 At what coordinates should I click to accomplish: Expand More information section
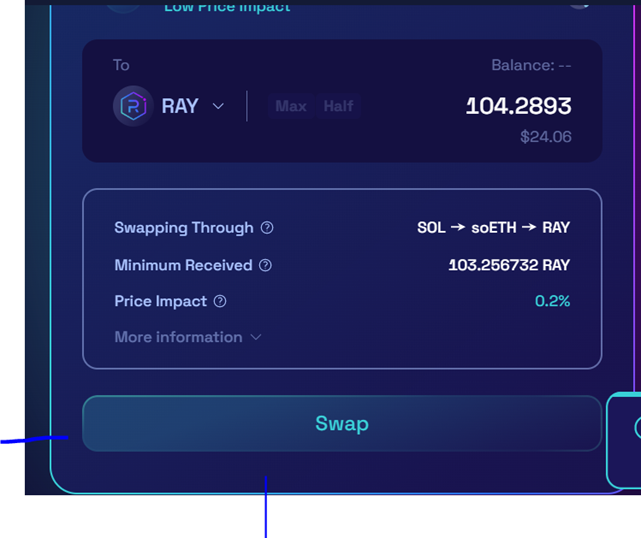tap(188, 337)
